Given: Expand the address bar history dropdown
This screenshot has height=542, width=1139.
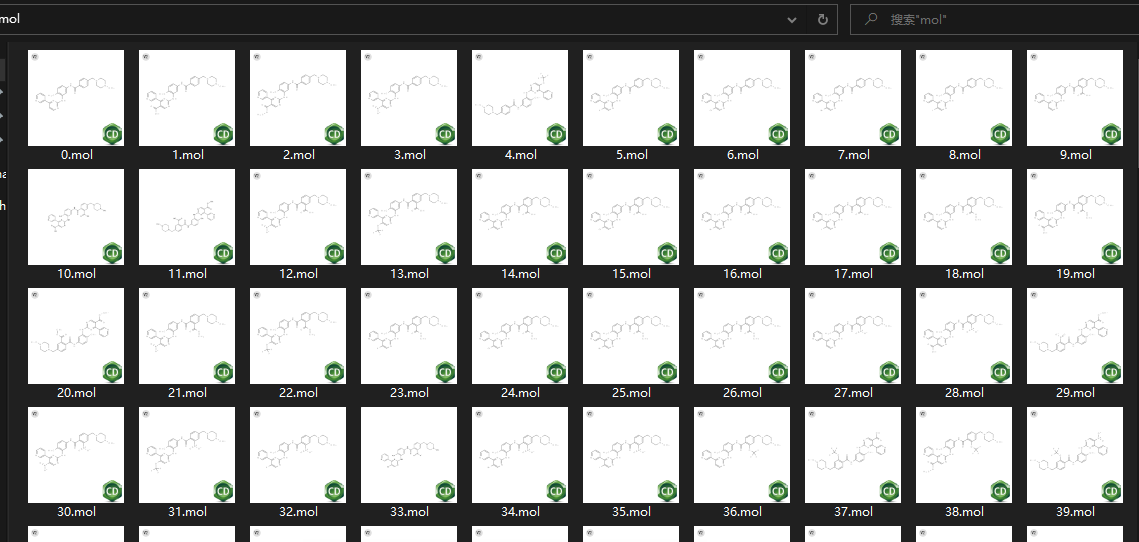Looking at the screenshot, I should click(x=792, y=20).
